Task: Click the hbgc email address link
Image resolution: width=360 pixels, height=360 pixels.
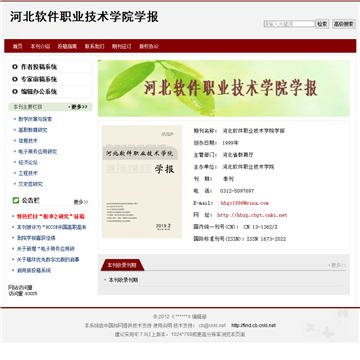Action: [244, 203]
